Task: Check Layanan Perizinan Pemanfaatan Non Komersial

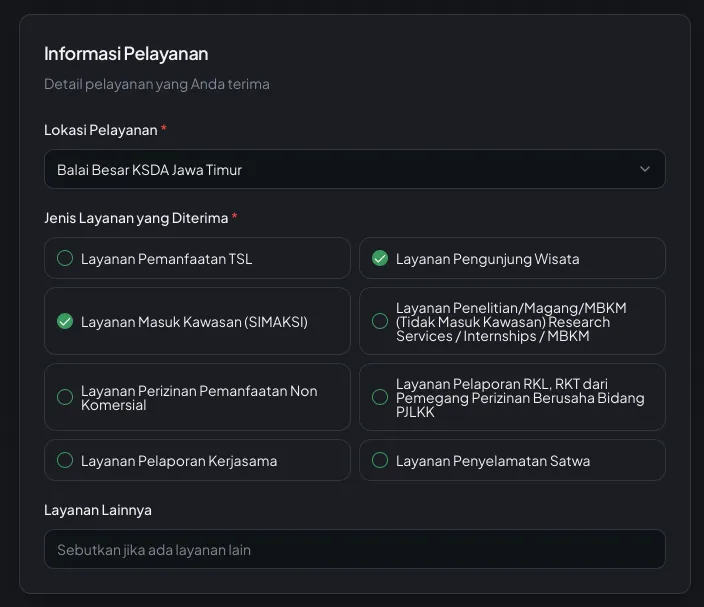Action: pos(197,397)
